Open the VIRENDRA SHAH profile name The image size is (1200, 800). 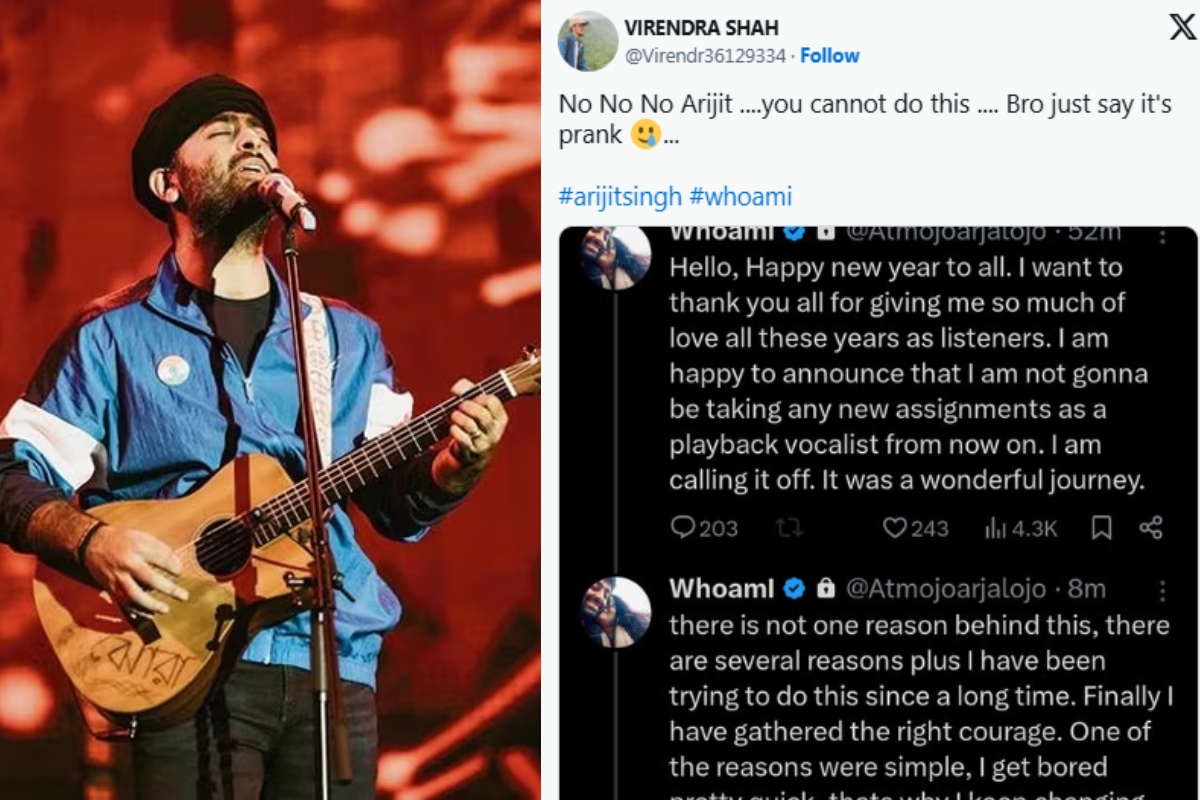(x=701, y=27)
